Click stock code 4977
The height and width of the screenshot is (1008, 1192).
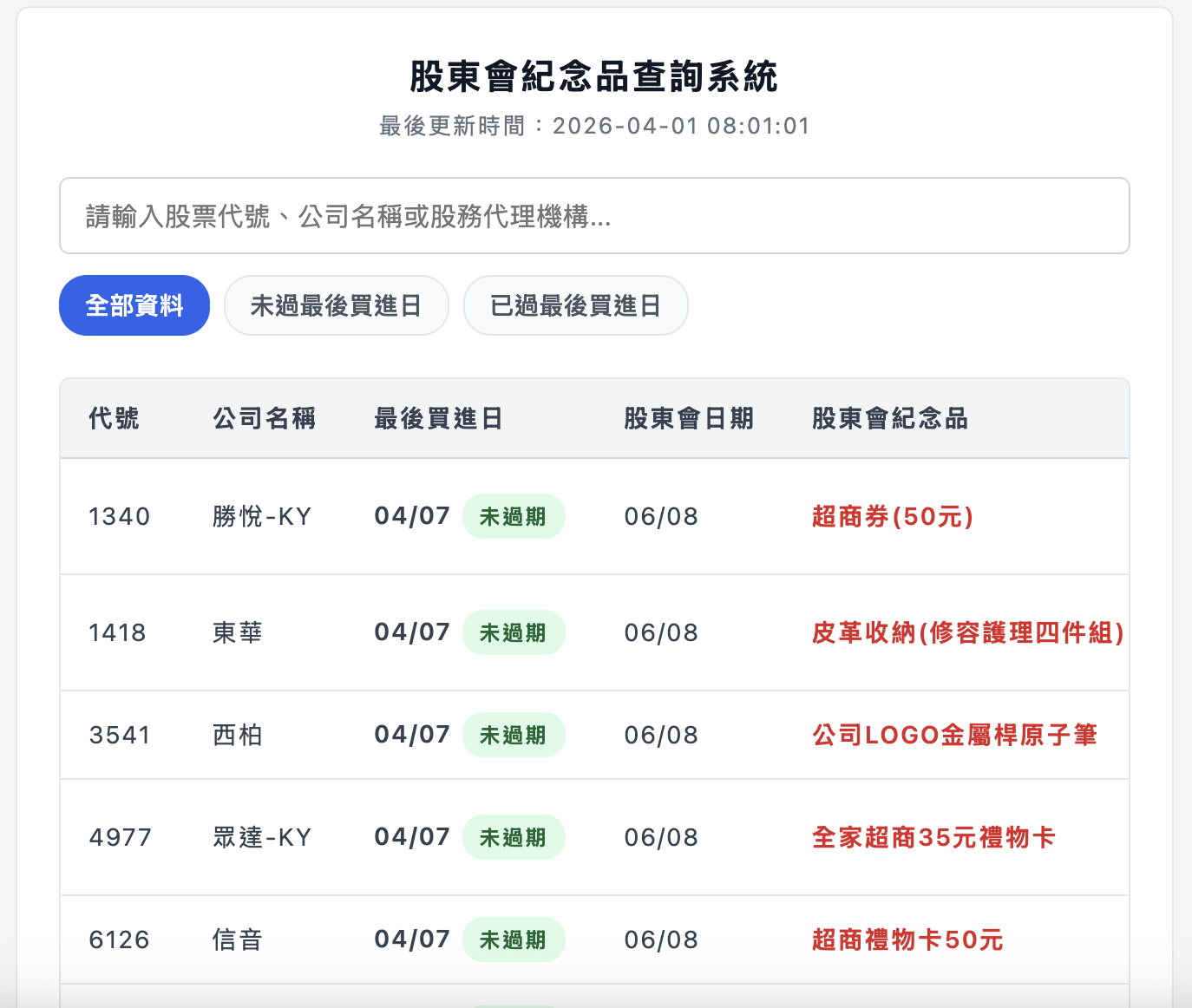[x=121, y=838]
